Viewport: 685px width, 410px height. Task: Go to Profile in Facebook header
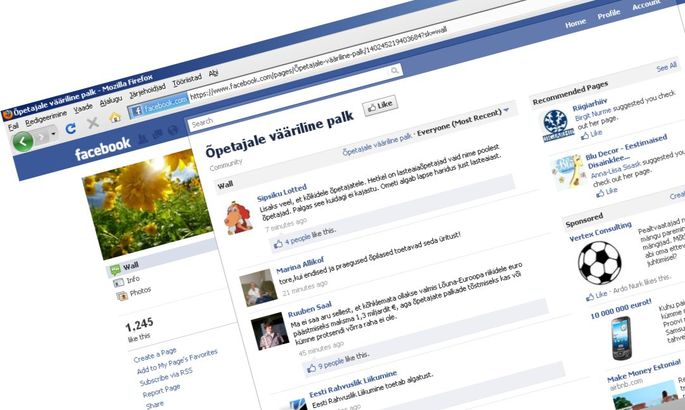(x=609, y=14)
